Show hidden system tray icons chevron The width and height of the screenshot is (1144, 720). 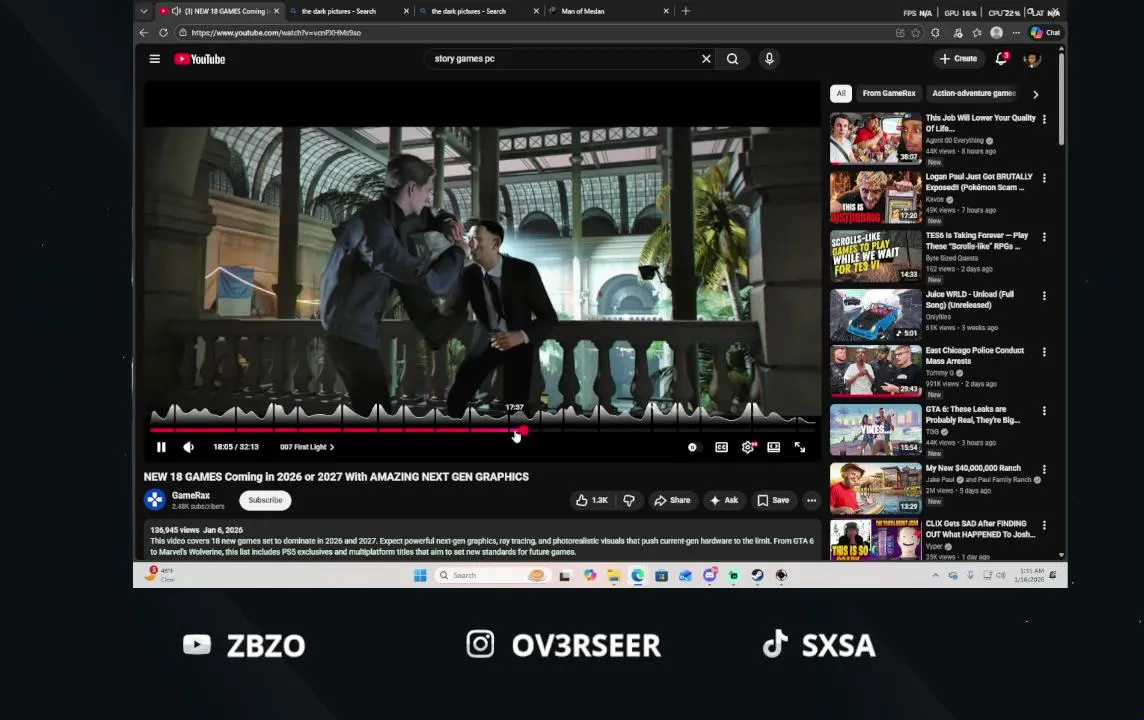(x=935, y=576)
